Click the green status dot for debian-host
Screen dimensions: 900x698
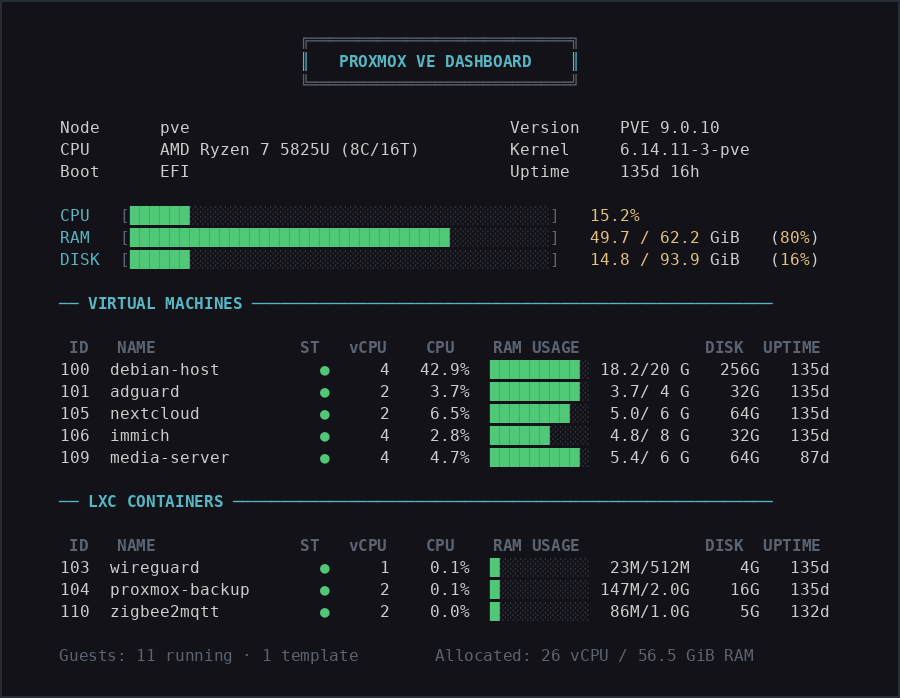(324, 369)
